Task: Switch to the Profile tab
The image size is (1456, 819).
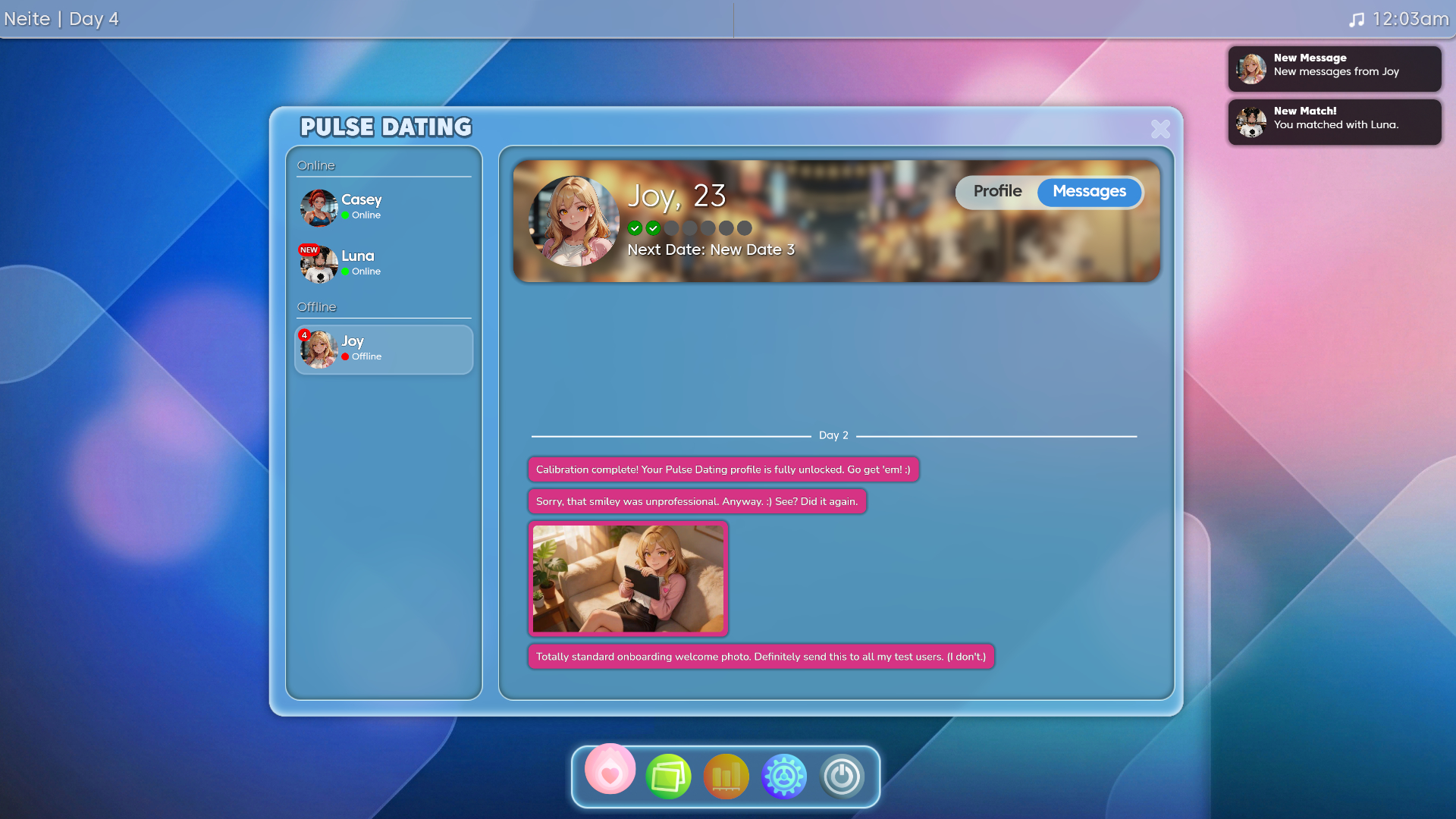Action: (x=997, y=192)
